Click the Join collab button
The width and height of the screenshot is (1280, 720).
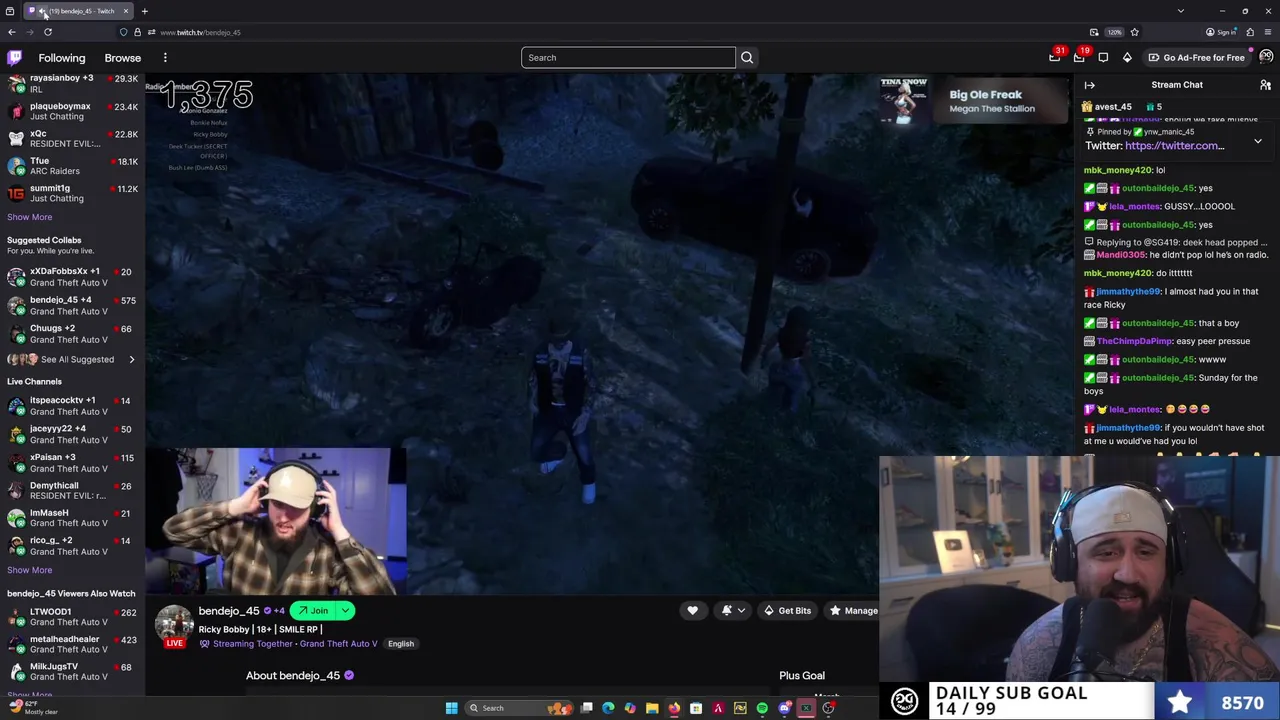313,611
